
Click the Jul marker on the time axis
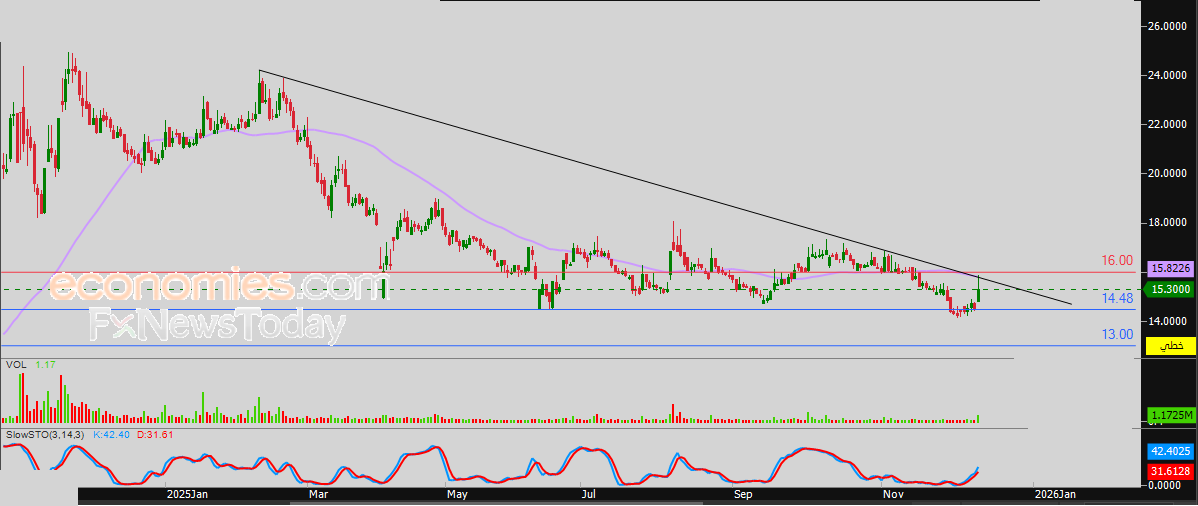(x=588, y=494)
